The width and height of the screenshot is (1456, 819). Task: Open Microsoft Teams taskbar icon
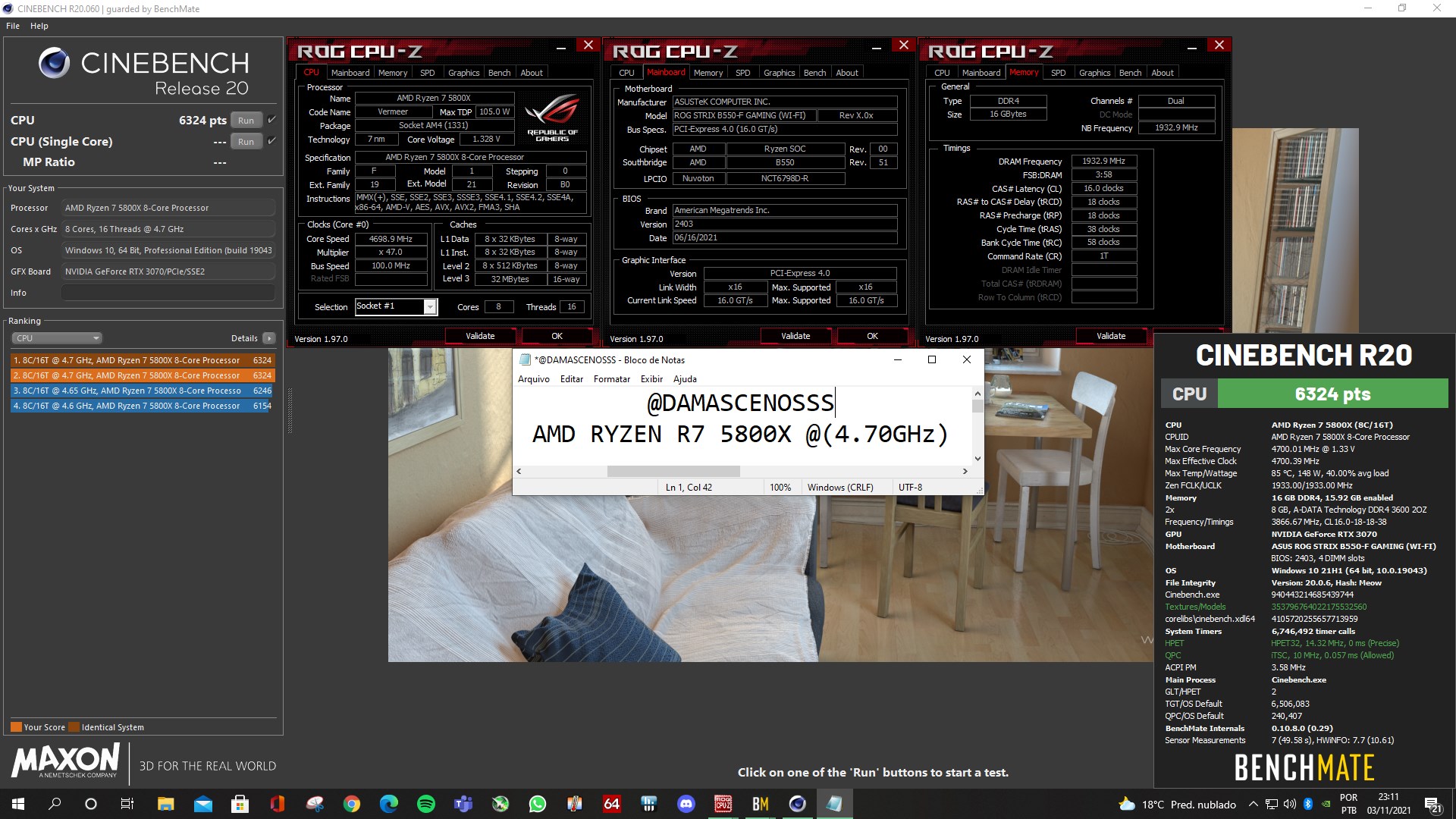click(463, 804)
